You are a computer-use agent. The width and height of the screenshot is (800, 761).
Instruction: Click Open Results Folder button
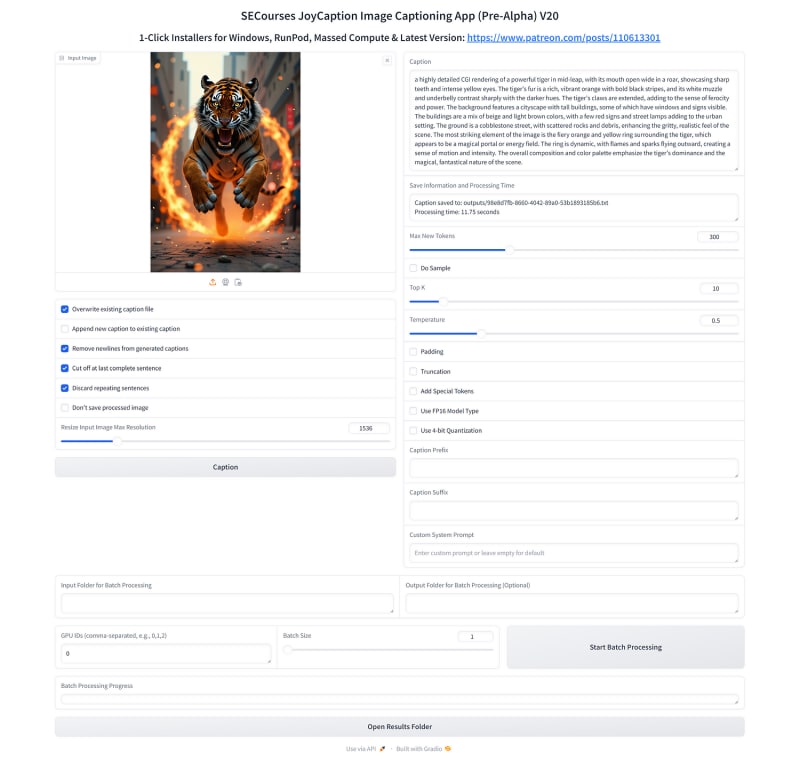(399, 727)
